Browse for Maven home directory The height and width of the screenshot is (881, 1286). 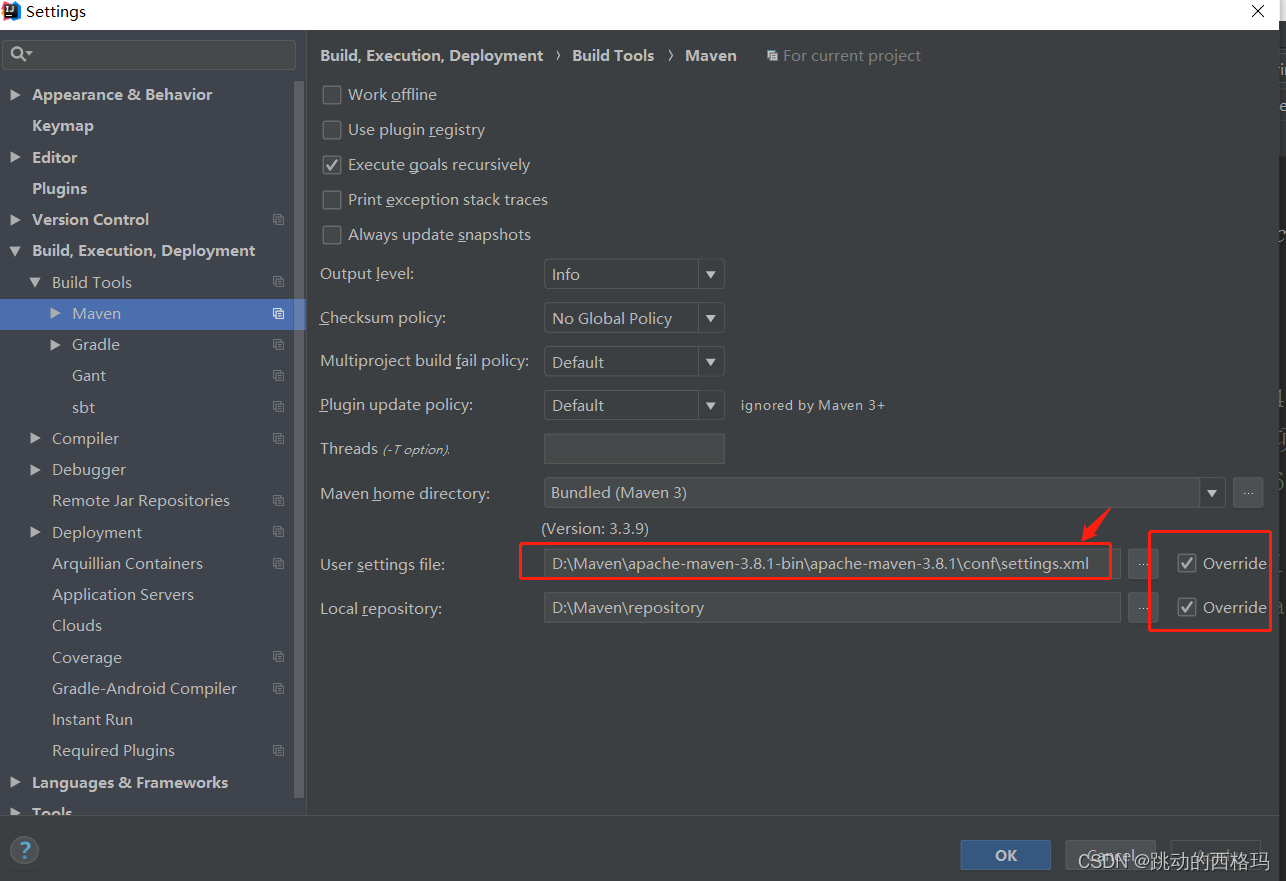(x=1248, y=492)
